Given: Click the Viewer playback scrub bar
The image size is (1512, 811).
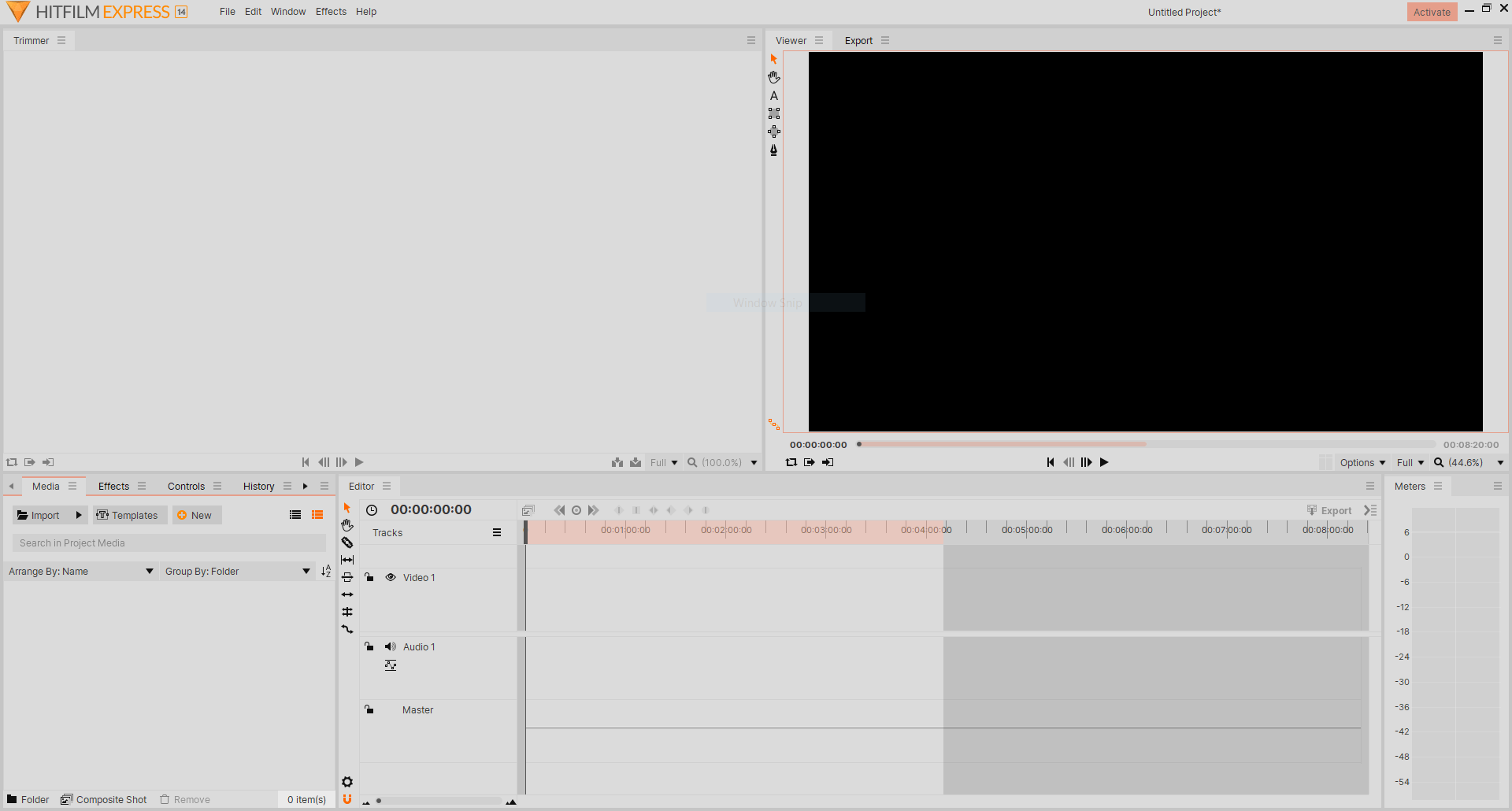Looking at the screenshot, I should (1146, 444).
